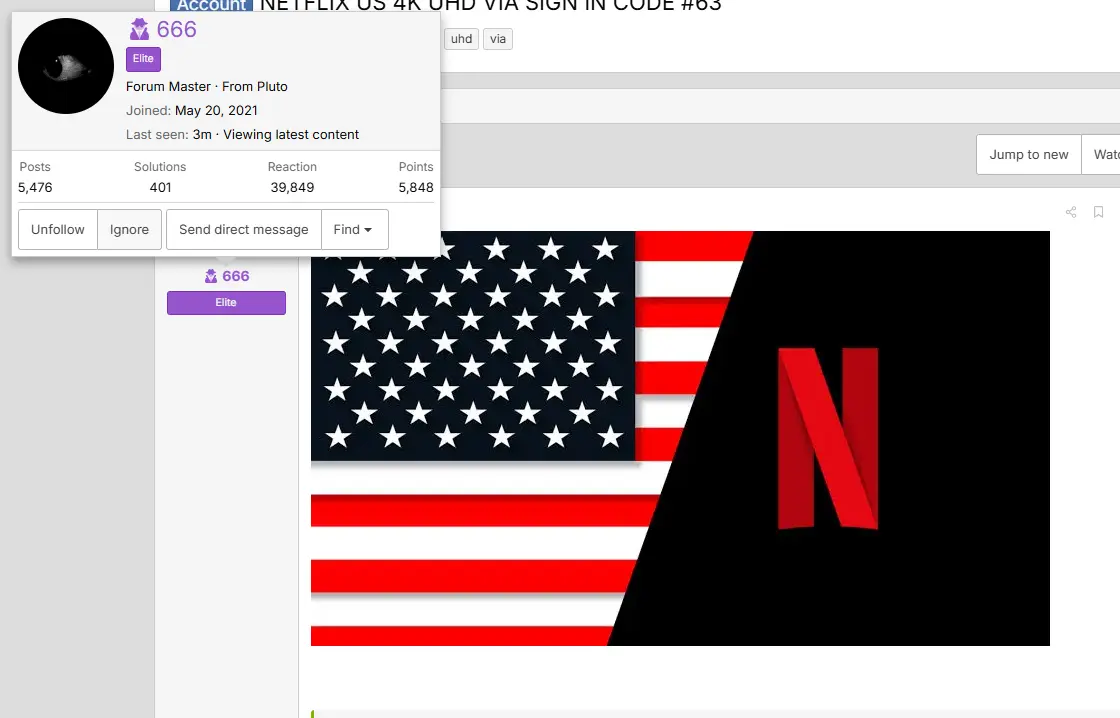Open the Find dropdown menu
This screenshot has height=718, width=1120.
(354, 229)
